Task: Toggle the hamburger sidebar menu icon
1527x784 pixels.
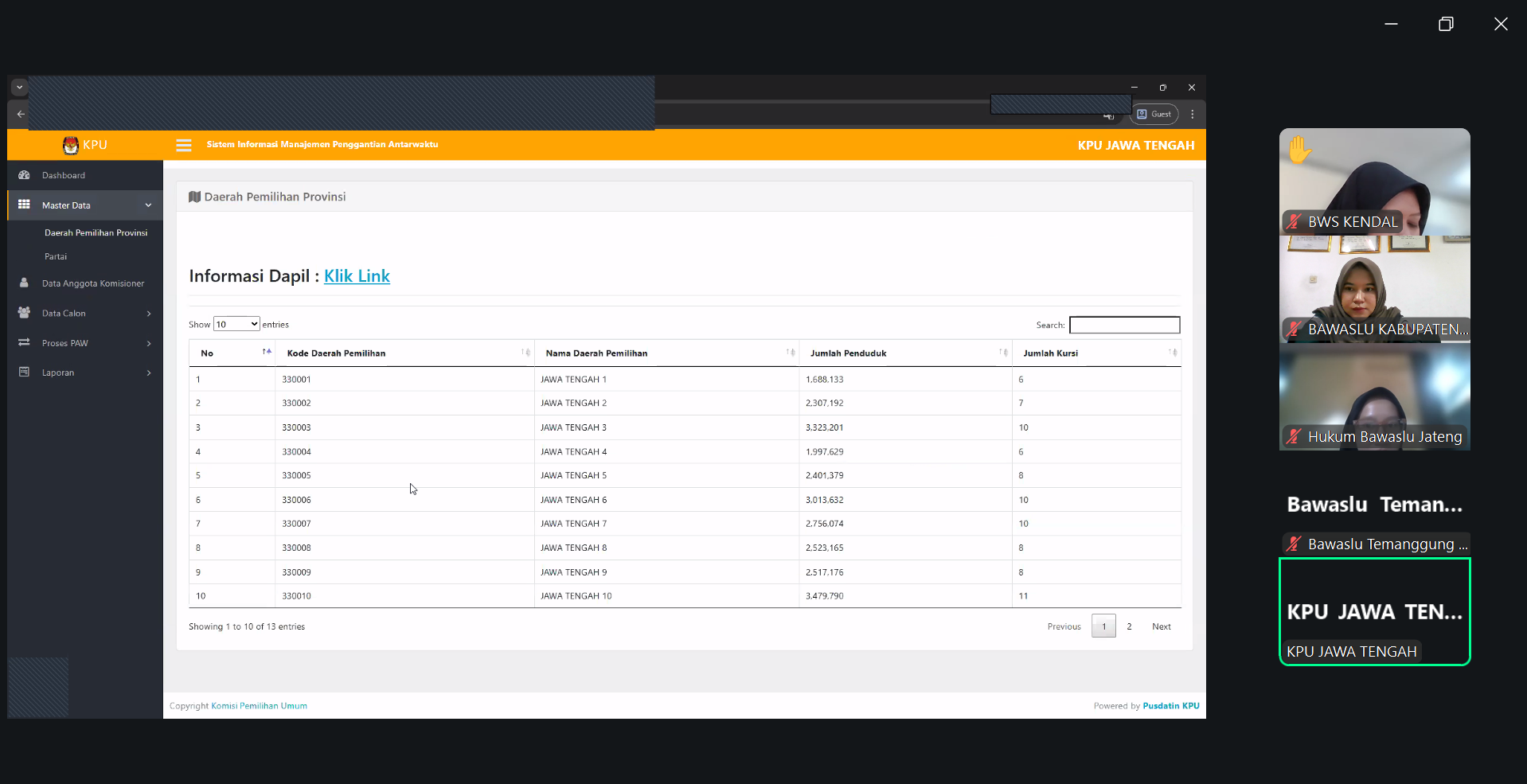Action: coord(184,145)
